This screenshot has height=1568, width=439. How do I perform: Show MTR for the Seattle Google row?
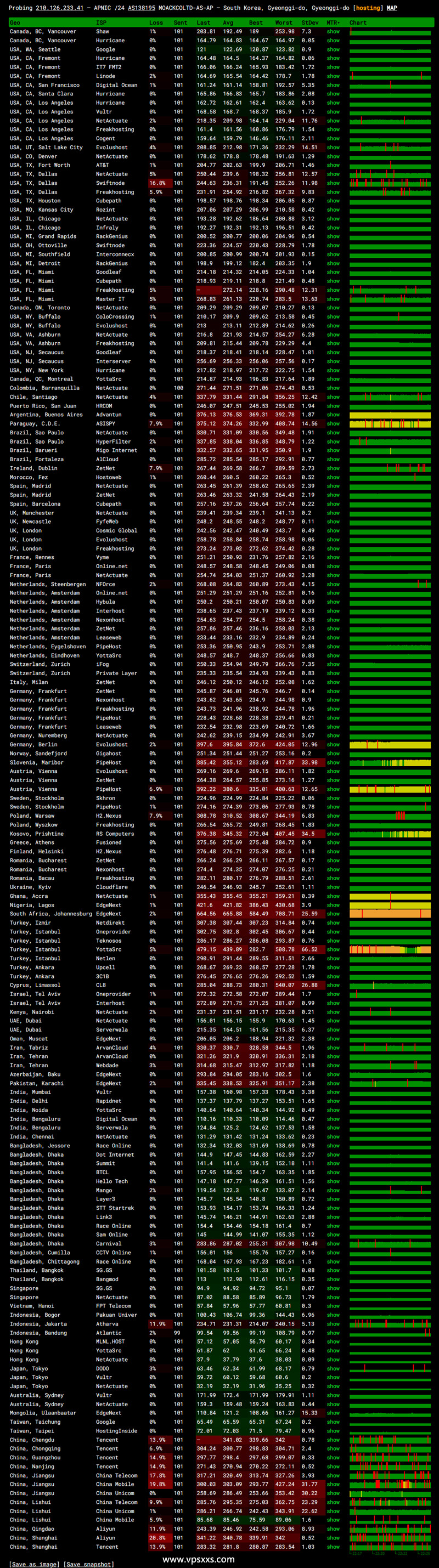[x=333, y=49]
